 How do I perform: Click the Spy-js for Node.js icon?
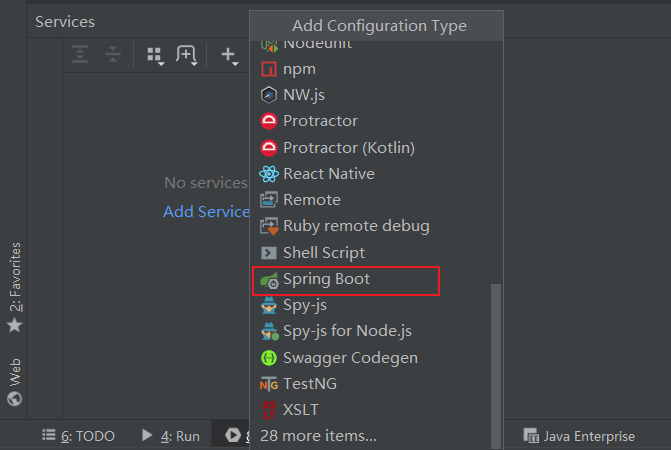pyautogui.click(x=270, y=332)
